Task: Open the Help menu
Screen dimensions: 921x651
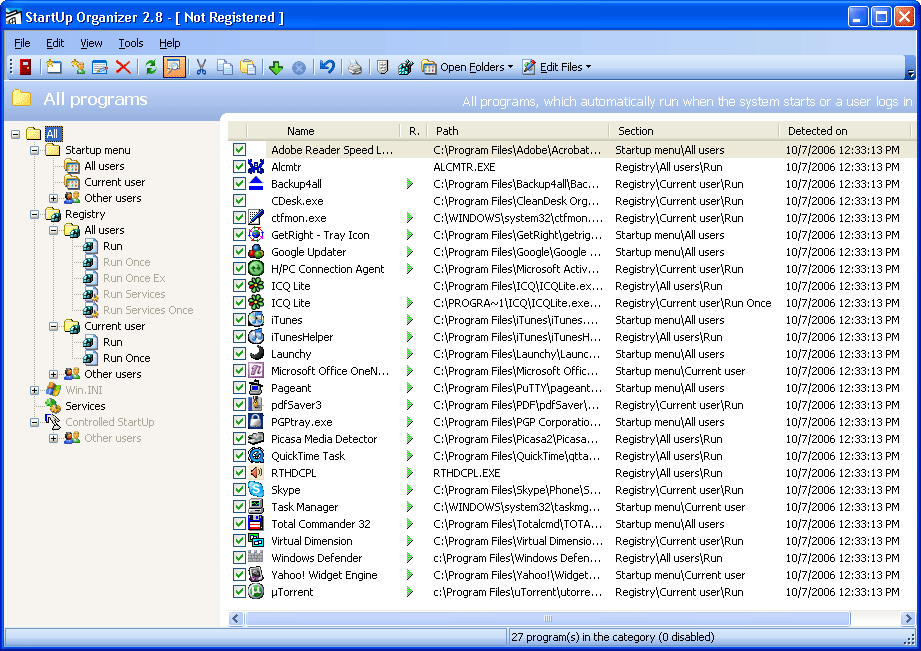Action: pyautogui.click(x=169, y=43)
